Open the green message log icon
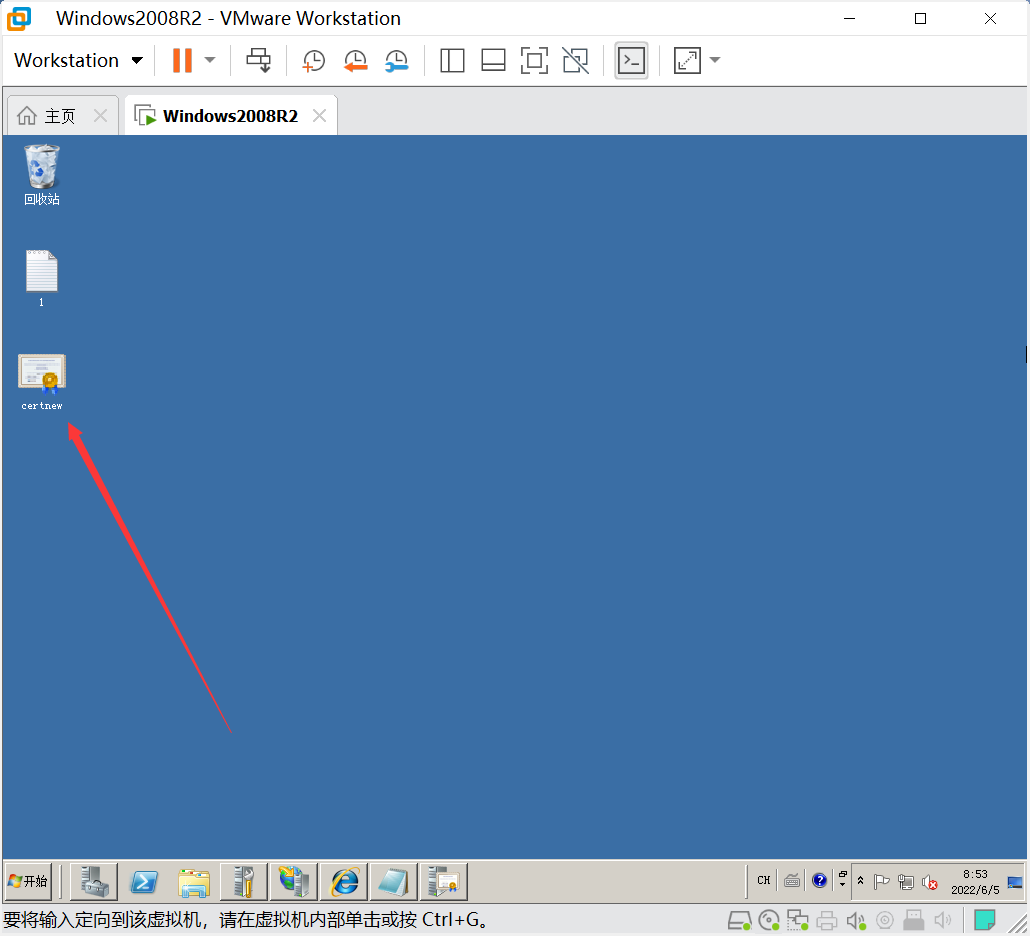This screenshot has width=1030, height=936. pyautogui.click(x=984, y=920)
